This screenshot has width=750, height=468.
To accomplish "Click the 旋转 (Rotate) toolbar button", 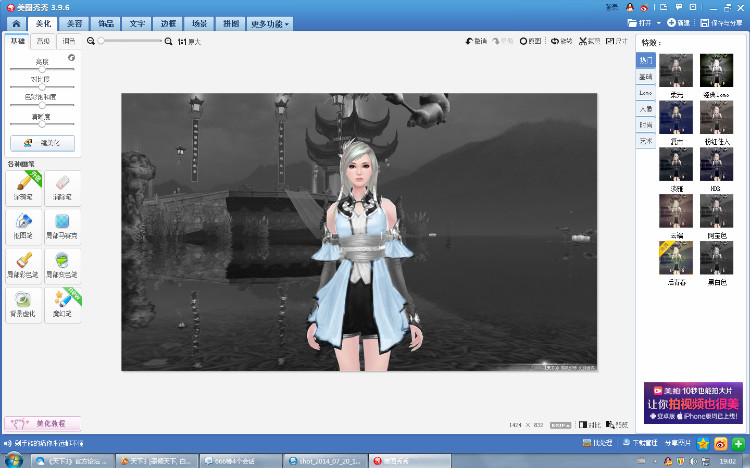I will tap(562, 41).
